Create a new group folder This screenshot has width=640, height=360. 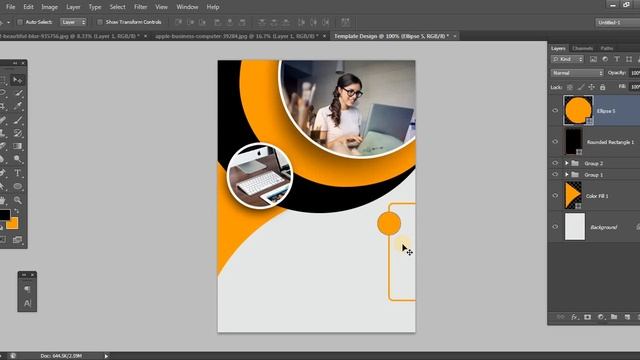click(x=614, y=317)
